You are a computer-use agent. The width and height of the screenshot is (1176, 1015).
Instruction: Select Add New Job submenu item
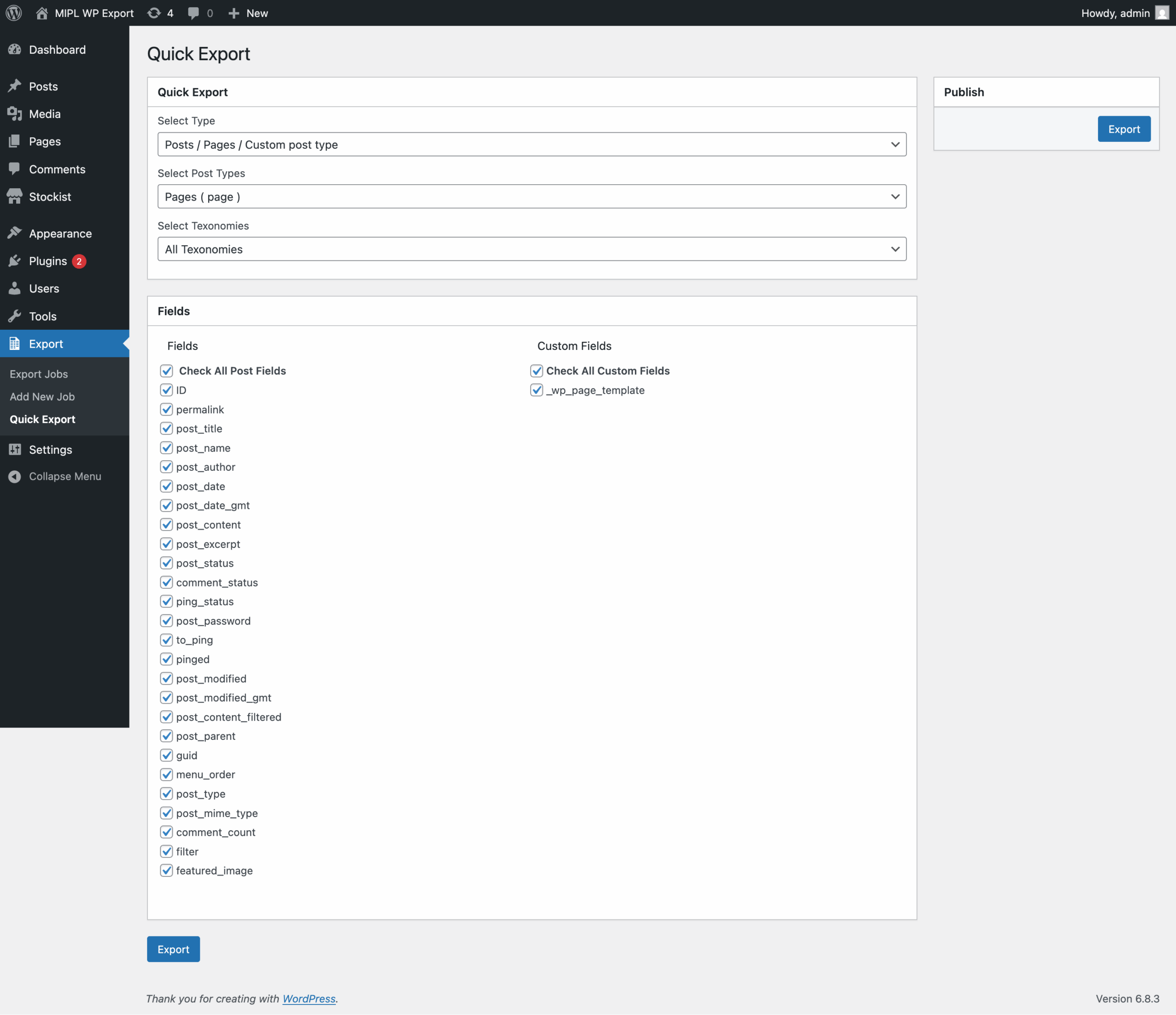coord(42,396)
